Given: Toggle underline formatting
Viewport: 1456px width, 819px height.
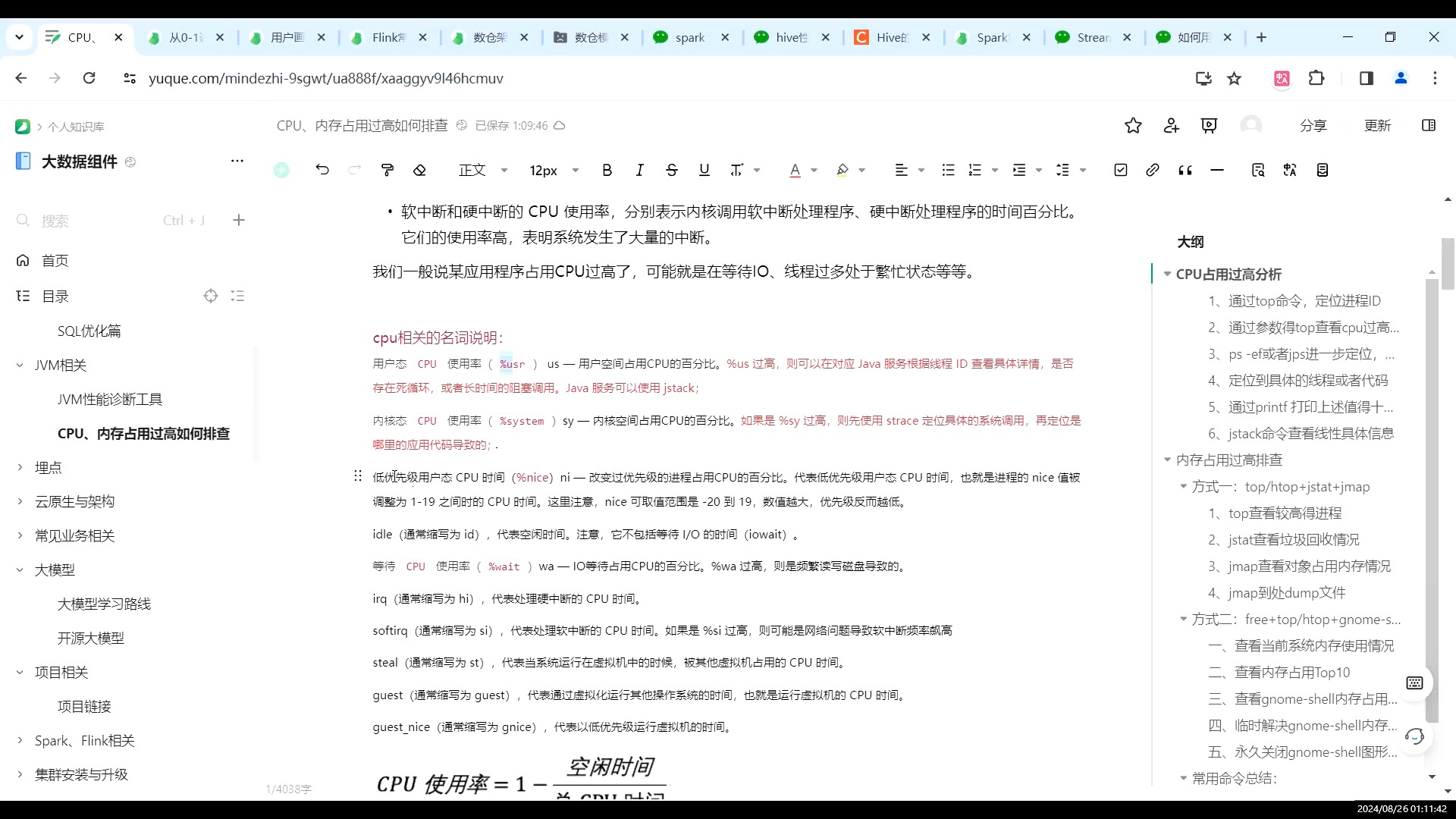Looking at the screenshot, I should pyautogui.click(x=704, y=170).
